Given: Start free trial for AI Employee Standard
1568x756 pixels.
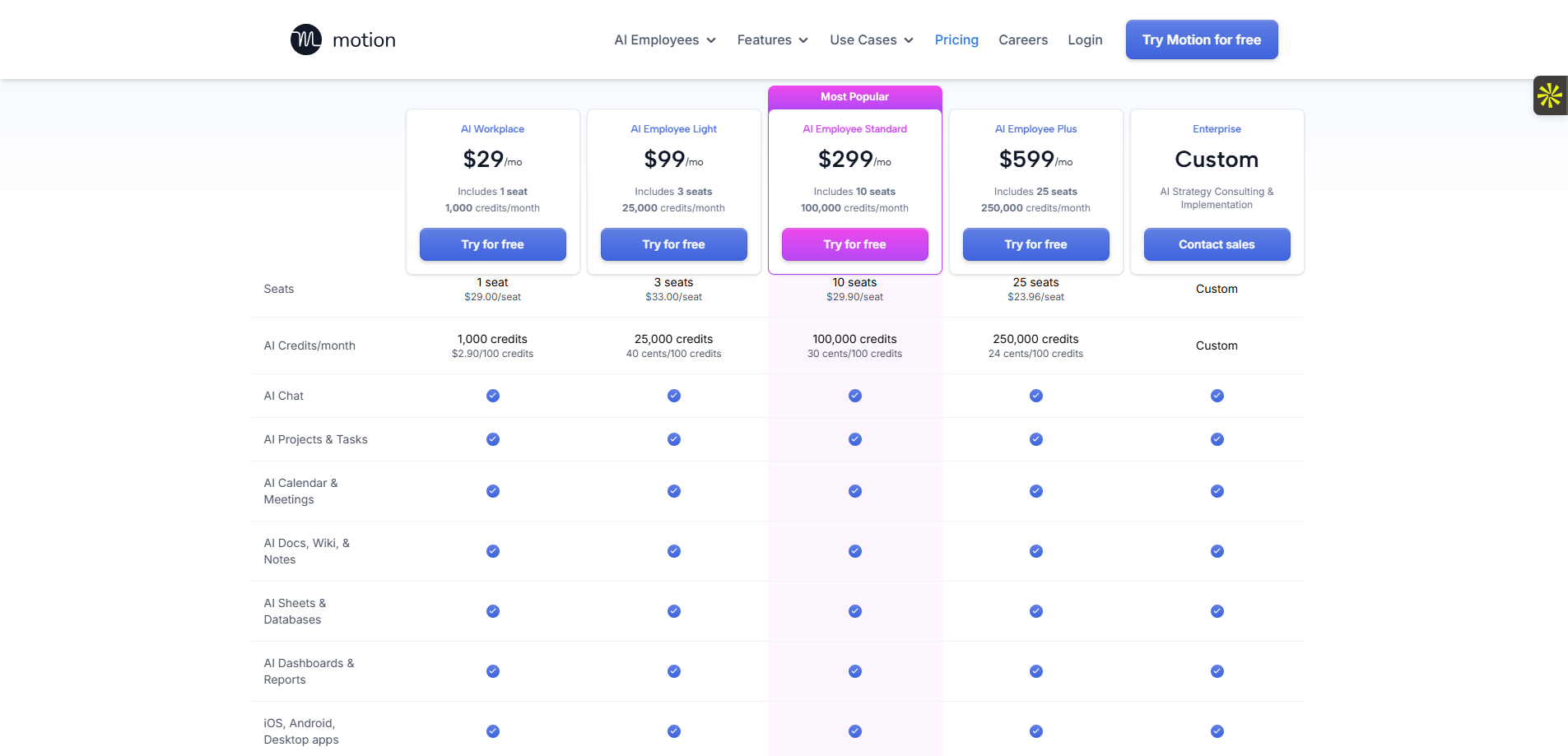Looking at the screenshot, I should 855,244.
